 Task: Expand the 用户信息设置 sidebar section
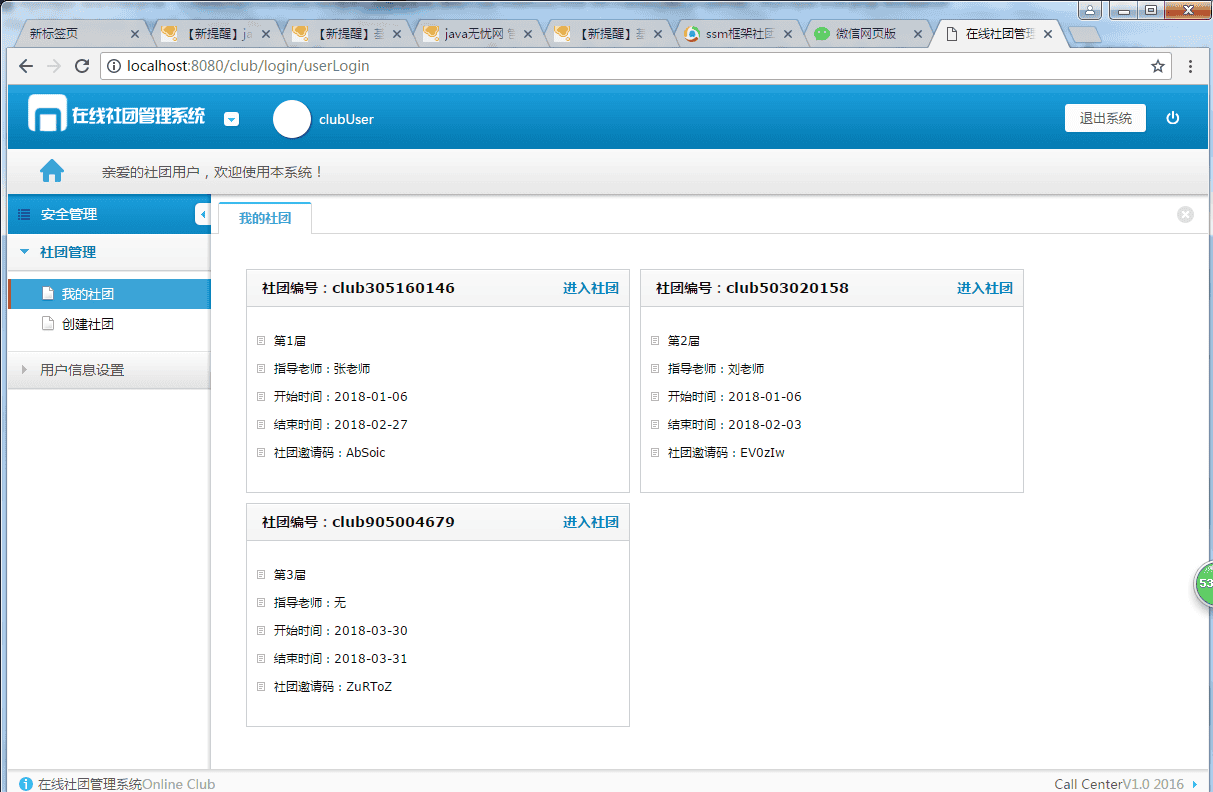tap(109, 370)
